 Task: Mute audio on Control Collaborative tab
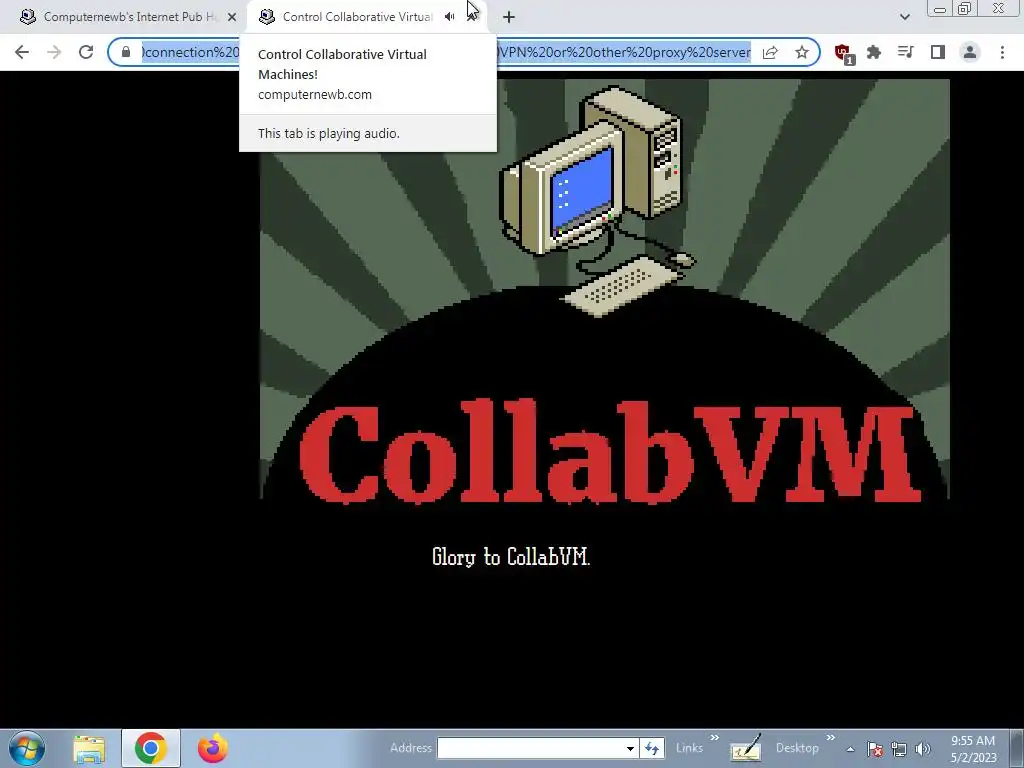[x=449, y=17]
